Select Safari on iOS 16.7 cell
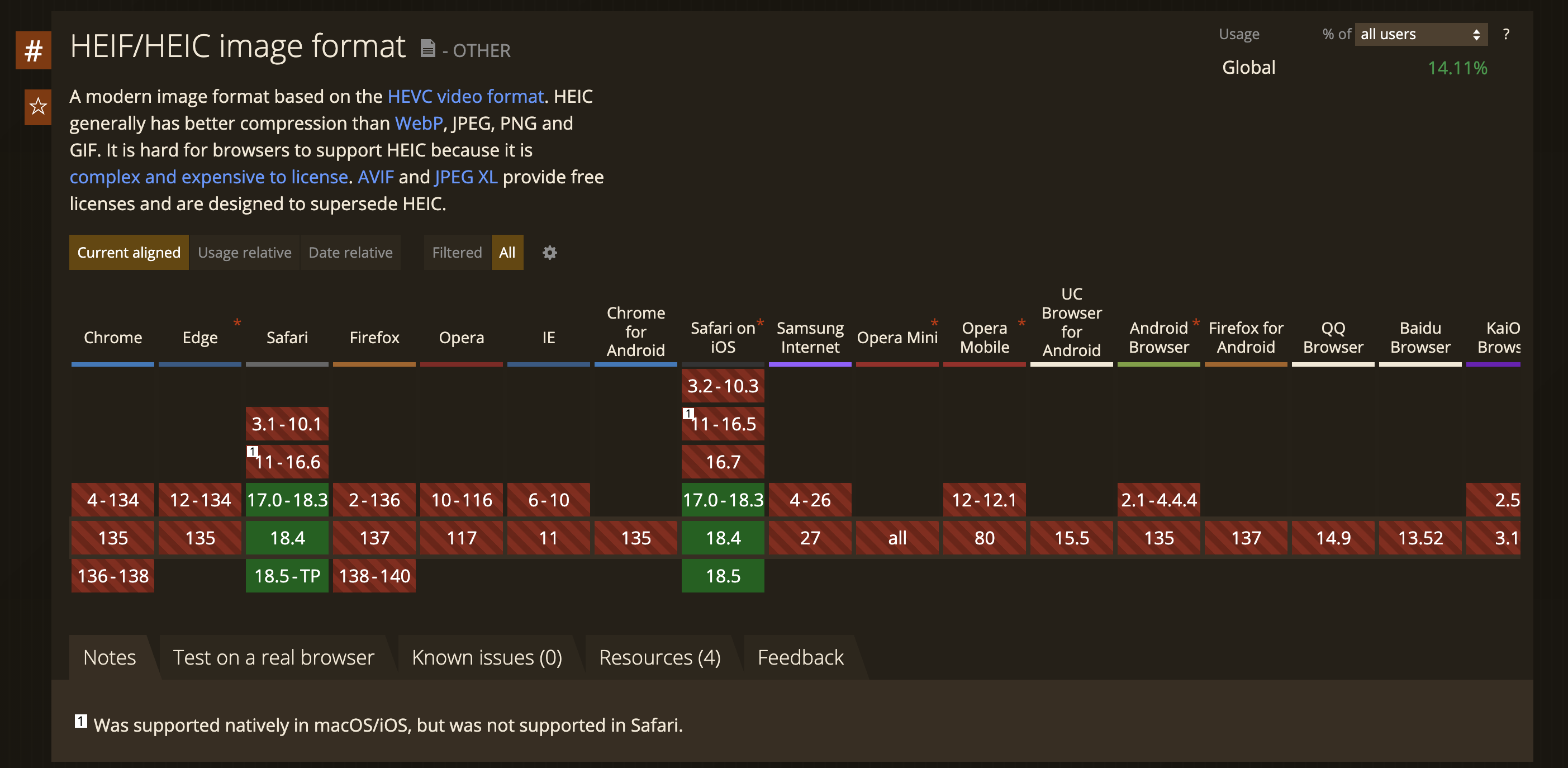The image size is (1568, 768). pos(723,462)
